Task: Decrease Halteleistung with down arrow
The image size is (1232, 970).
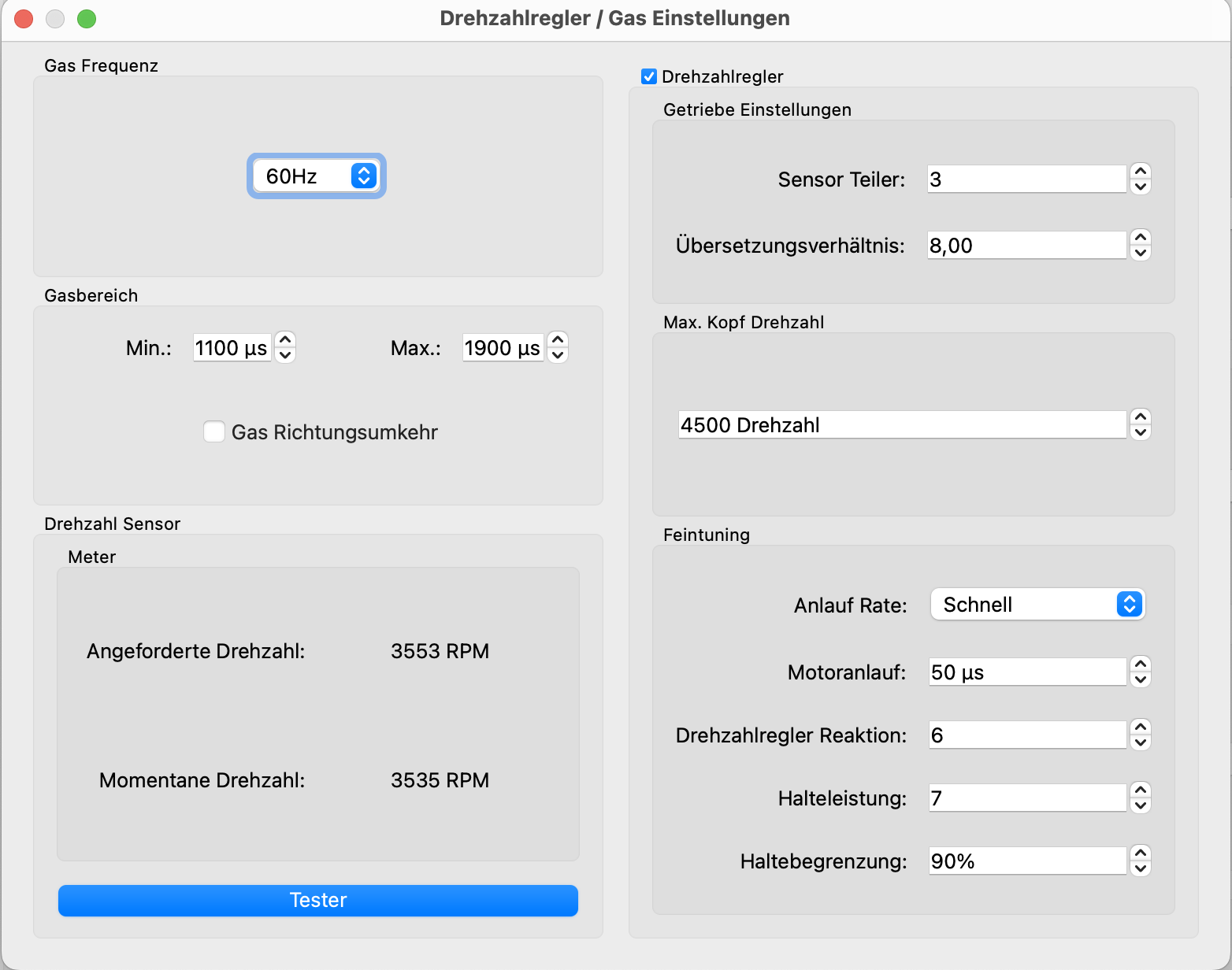Action: [1140, 806]
